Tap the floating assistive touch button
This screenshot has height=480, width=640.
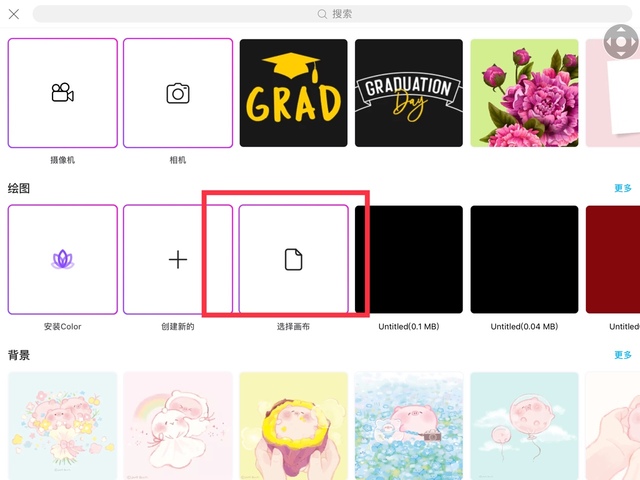(620, 42)
